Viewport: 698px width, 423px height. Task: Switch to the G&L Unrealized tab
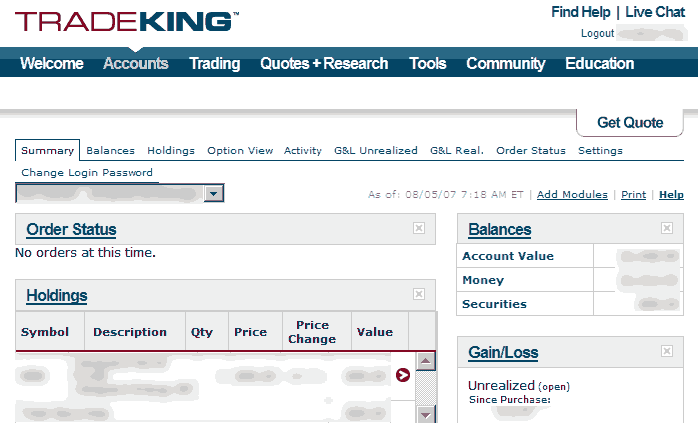coord(376,151)
